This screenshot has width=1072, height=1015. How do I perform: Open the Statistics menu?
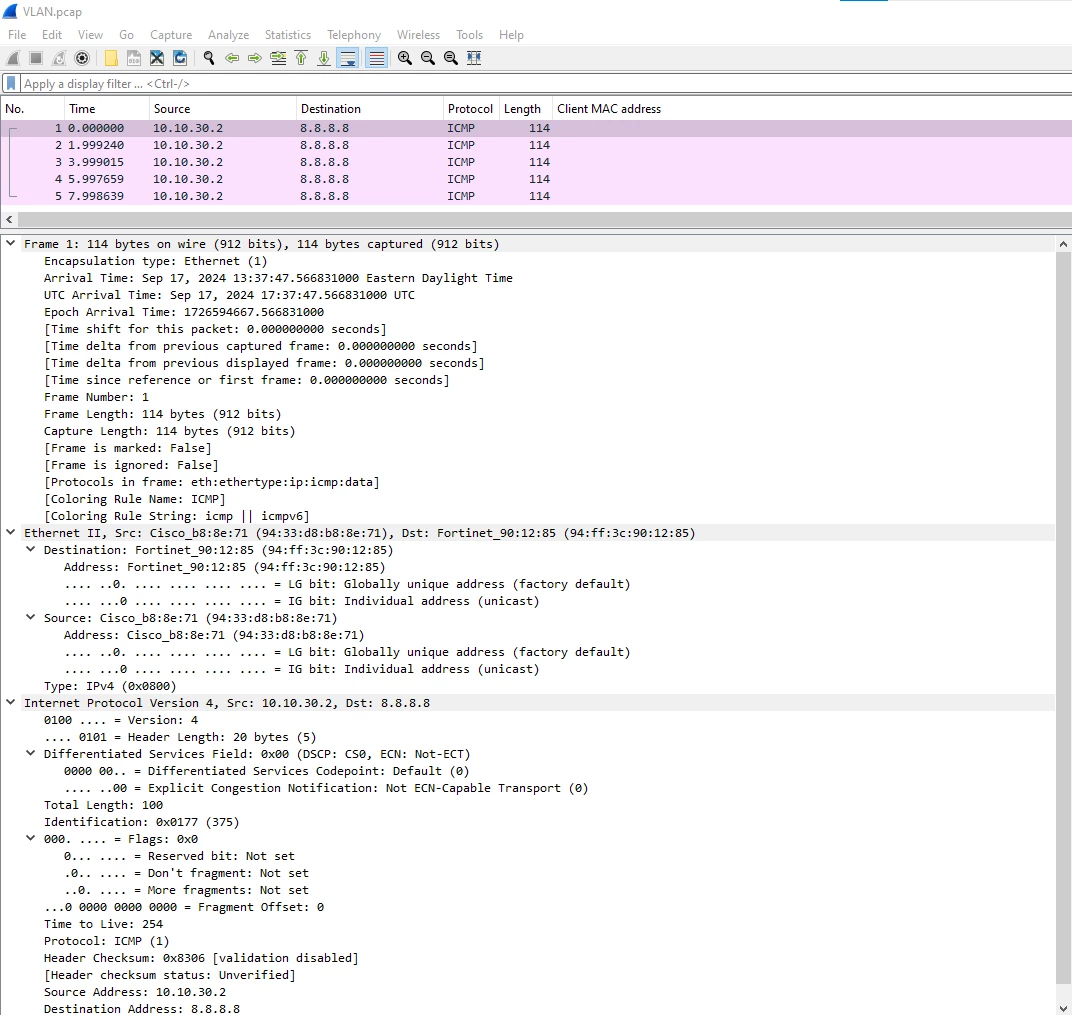tap(288, 35)
